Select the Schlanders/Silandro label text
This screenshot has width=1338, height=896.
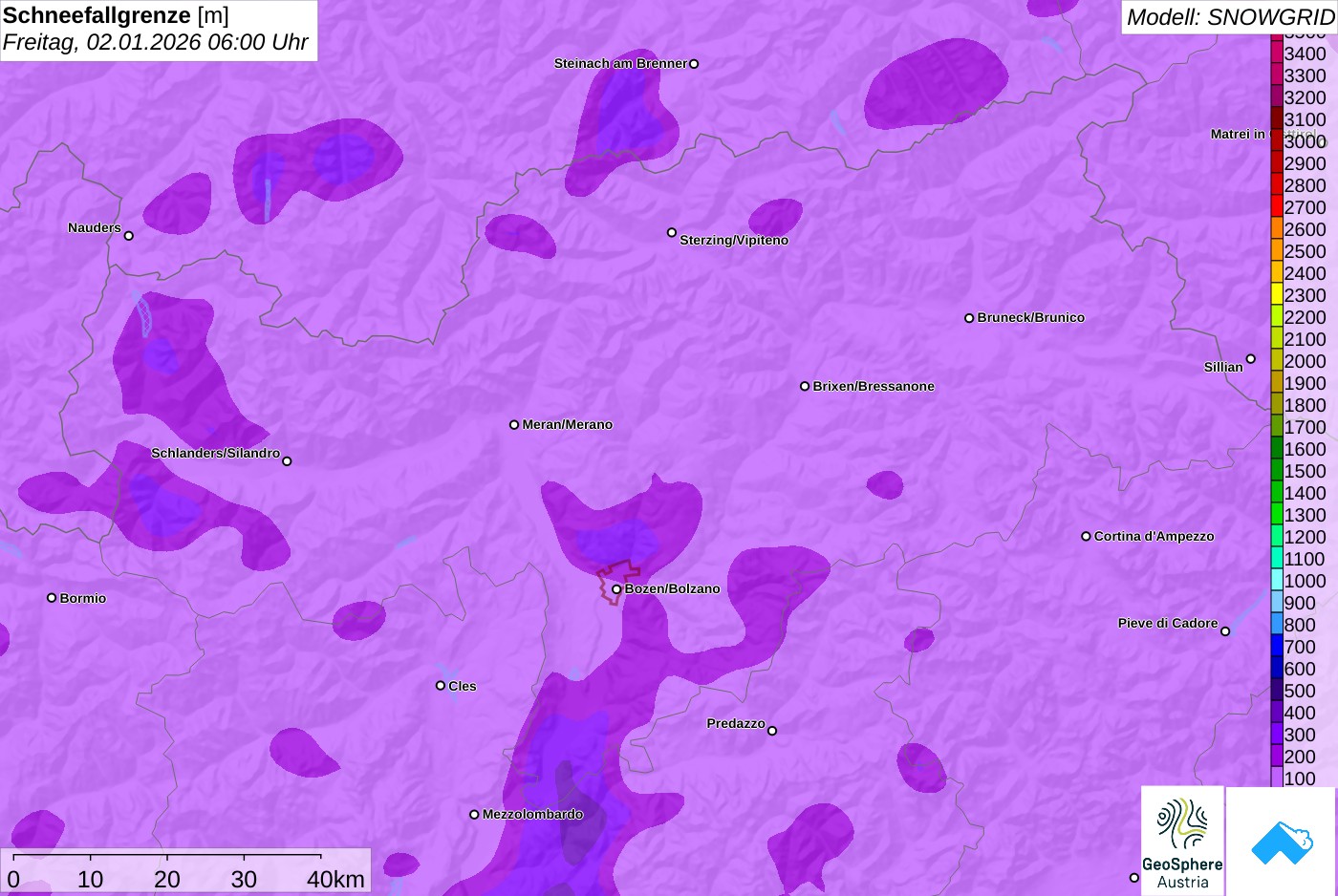(x=216, y=453)
